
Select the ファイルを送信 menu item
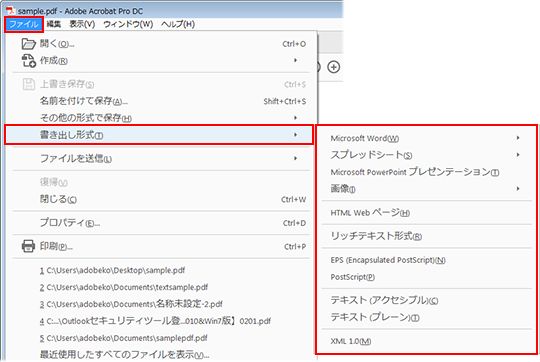[x=160, y=158]
